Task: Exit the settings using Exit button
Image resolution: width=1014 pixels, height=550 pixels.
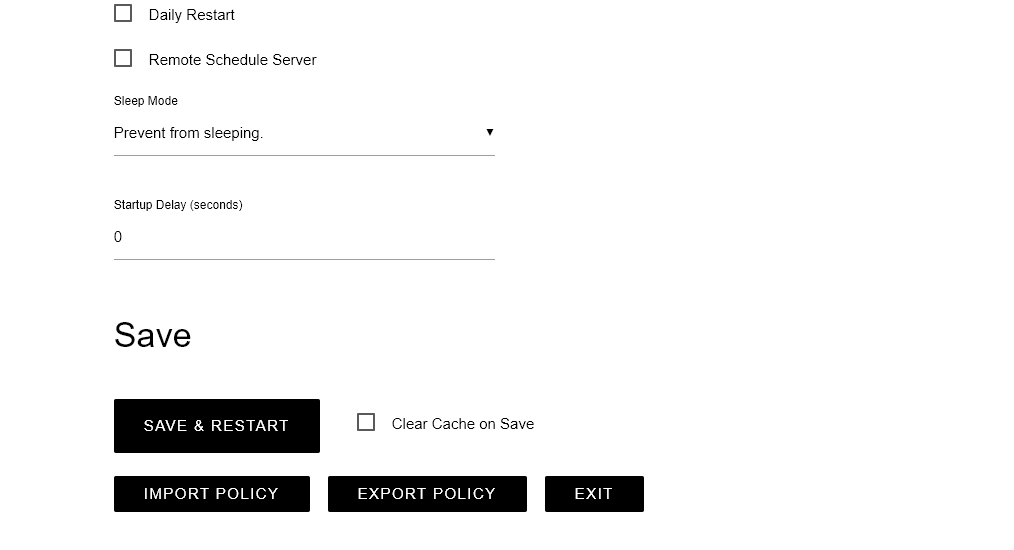Action: [x=594, y=494]
